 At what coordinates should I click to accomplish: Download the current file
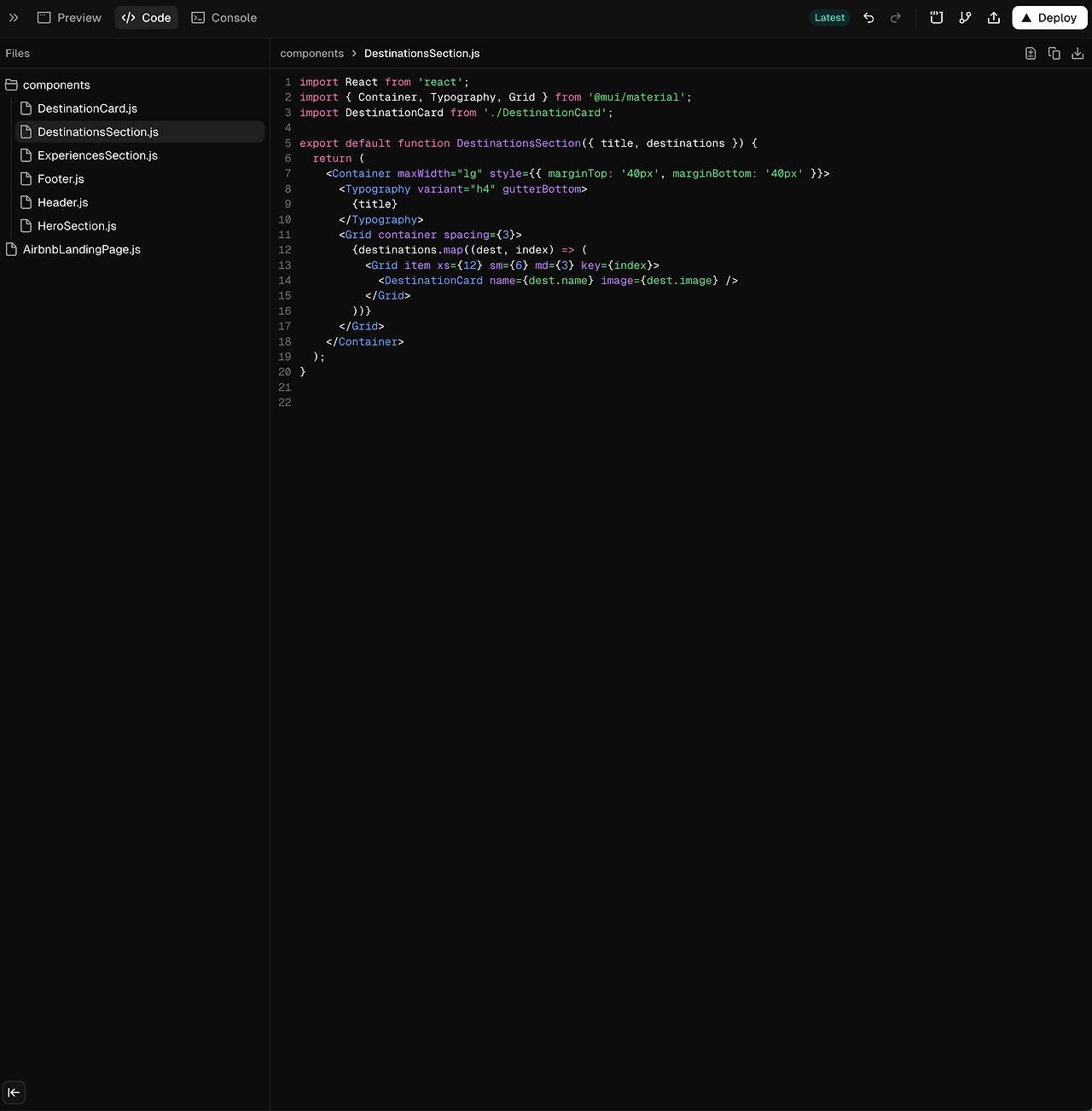[x=1077, y=53]
